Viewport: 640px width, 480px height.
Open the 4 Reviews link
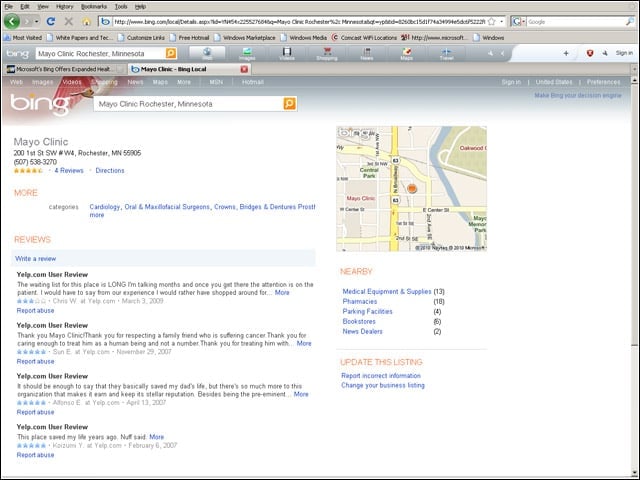(x=69, y=171)
